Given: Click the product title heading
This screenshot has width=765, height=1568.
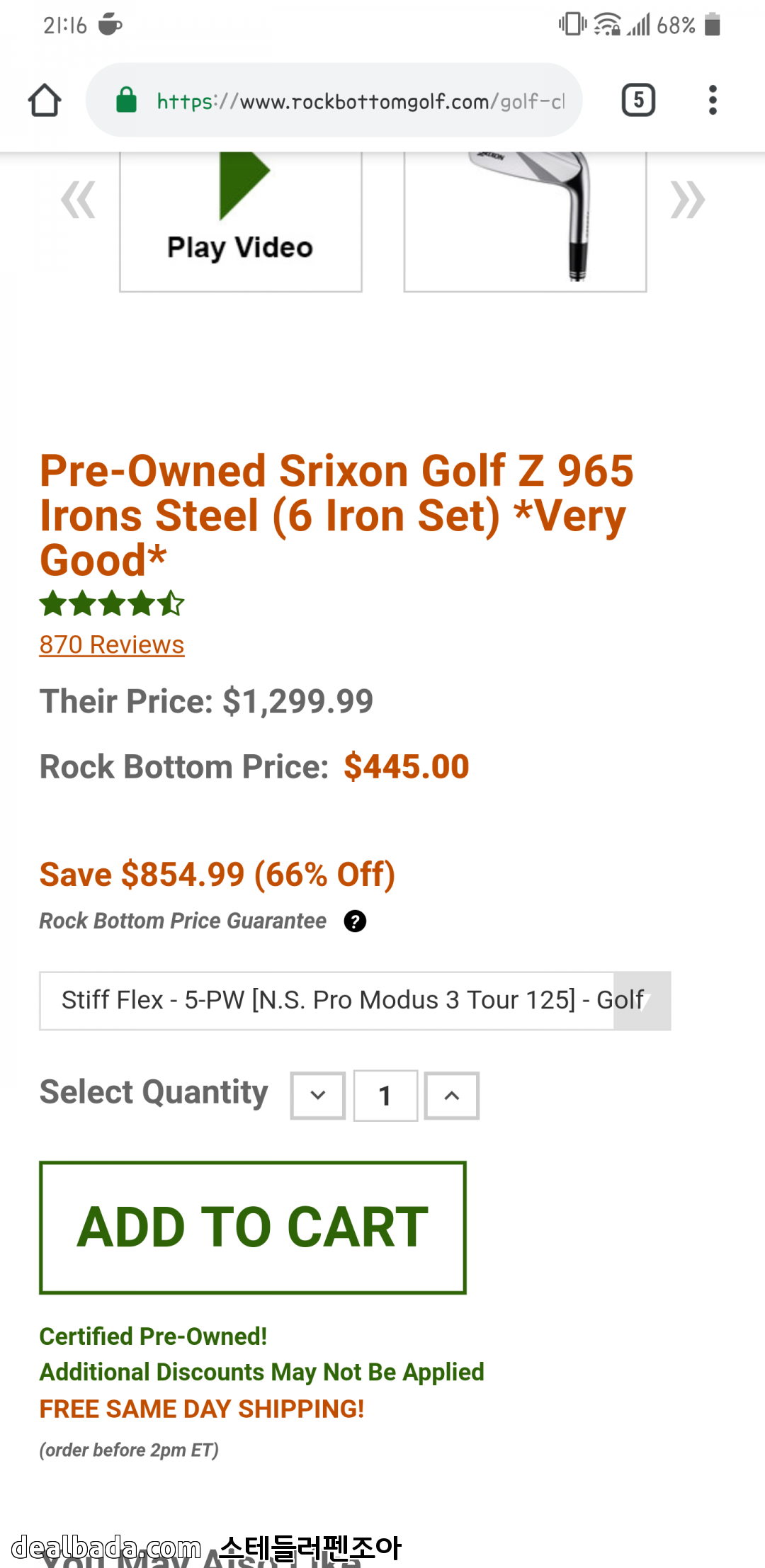Looking at the screenshot, I should 336,515.
